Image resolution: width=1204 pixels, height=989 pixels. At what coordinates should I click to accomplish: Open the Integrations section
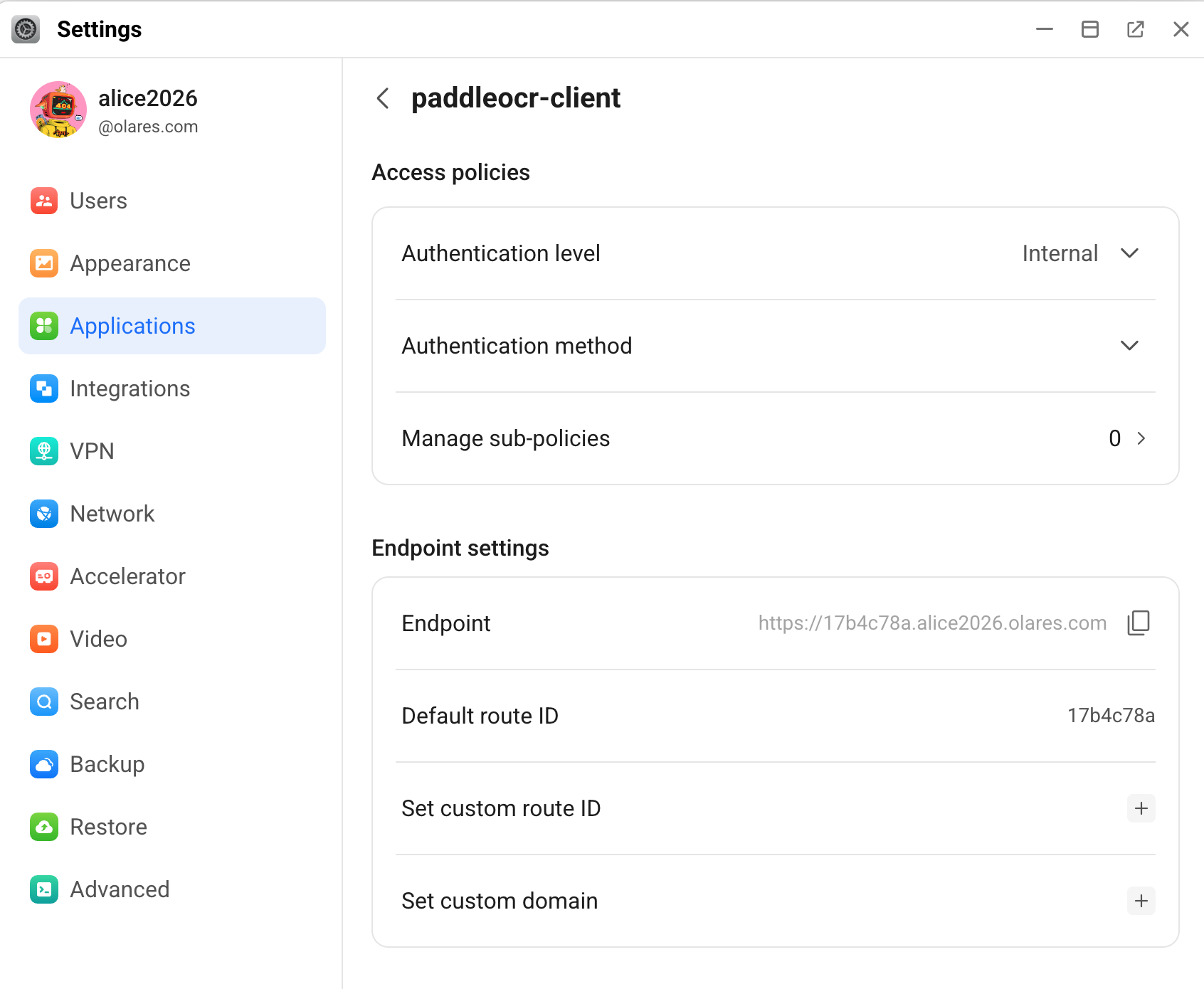172,388
